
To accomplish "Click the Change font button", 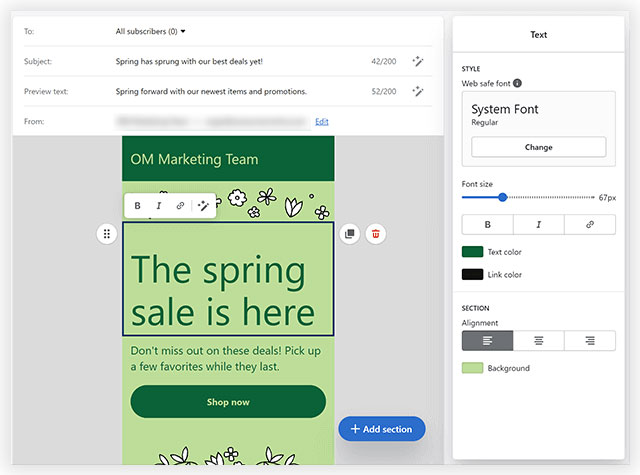I will click(538, 147).
